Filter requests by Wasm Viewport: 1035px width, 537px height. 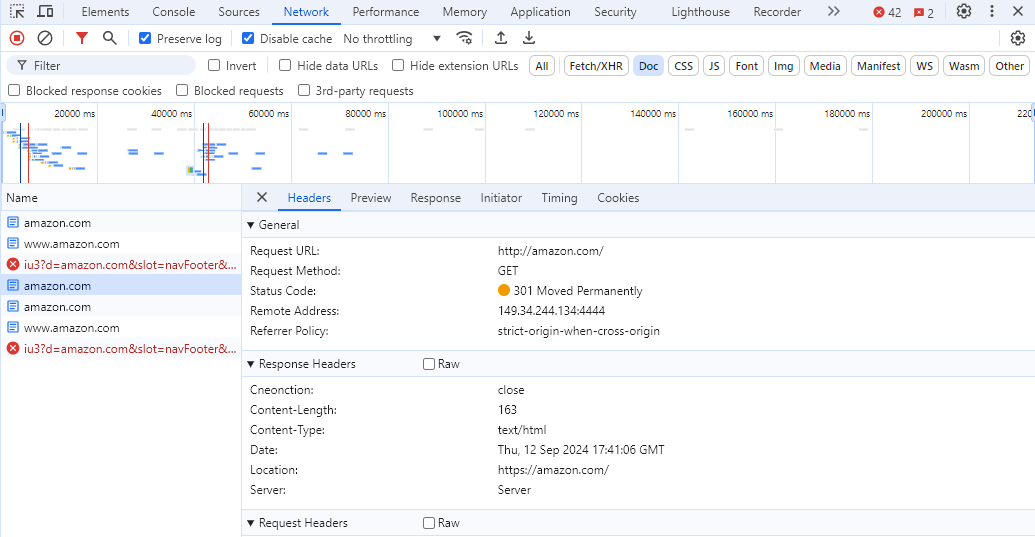(x=964, y=66)
